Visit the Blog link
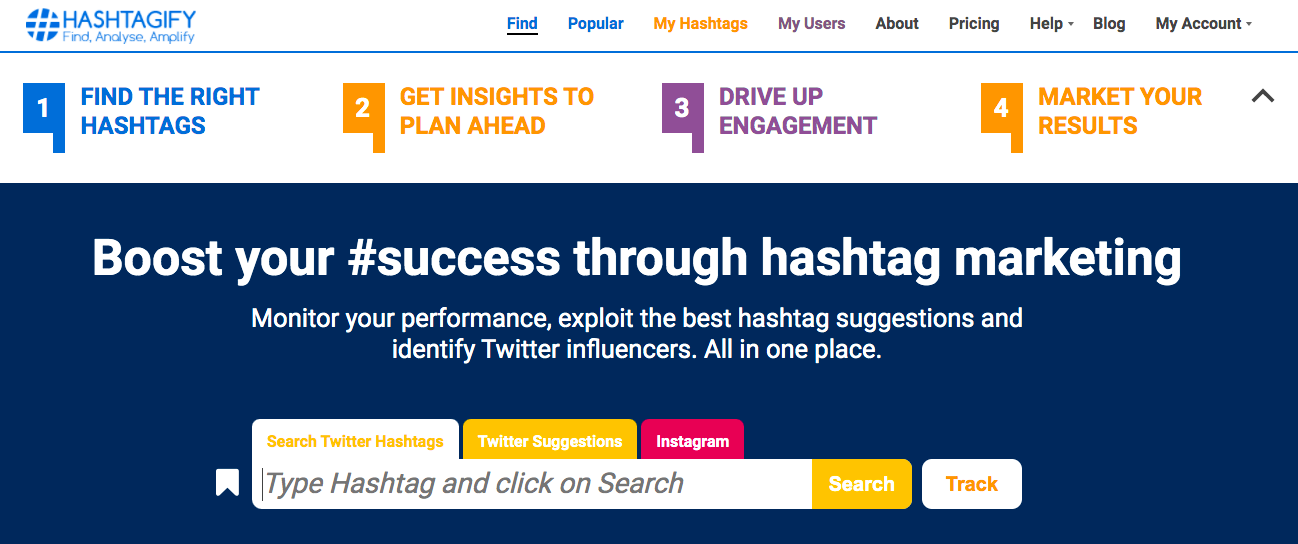Screen dimensions: 1298x544 [x=1109, y=24]
